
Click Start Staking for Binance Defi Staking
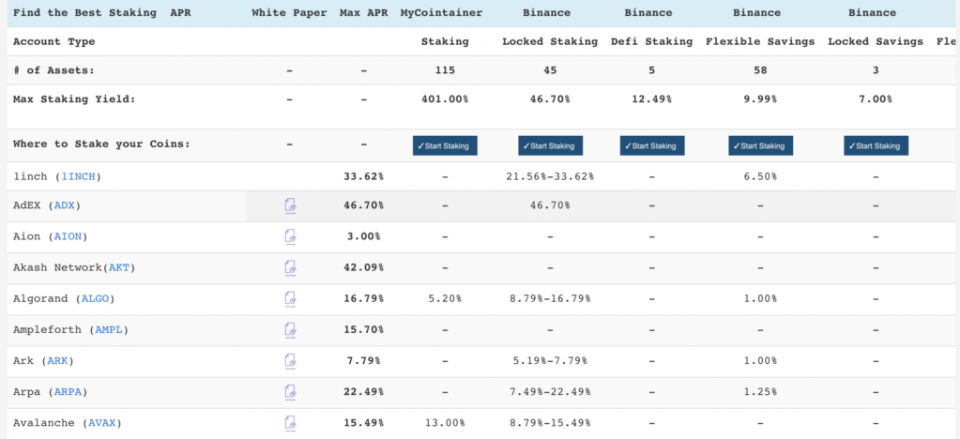652,145
